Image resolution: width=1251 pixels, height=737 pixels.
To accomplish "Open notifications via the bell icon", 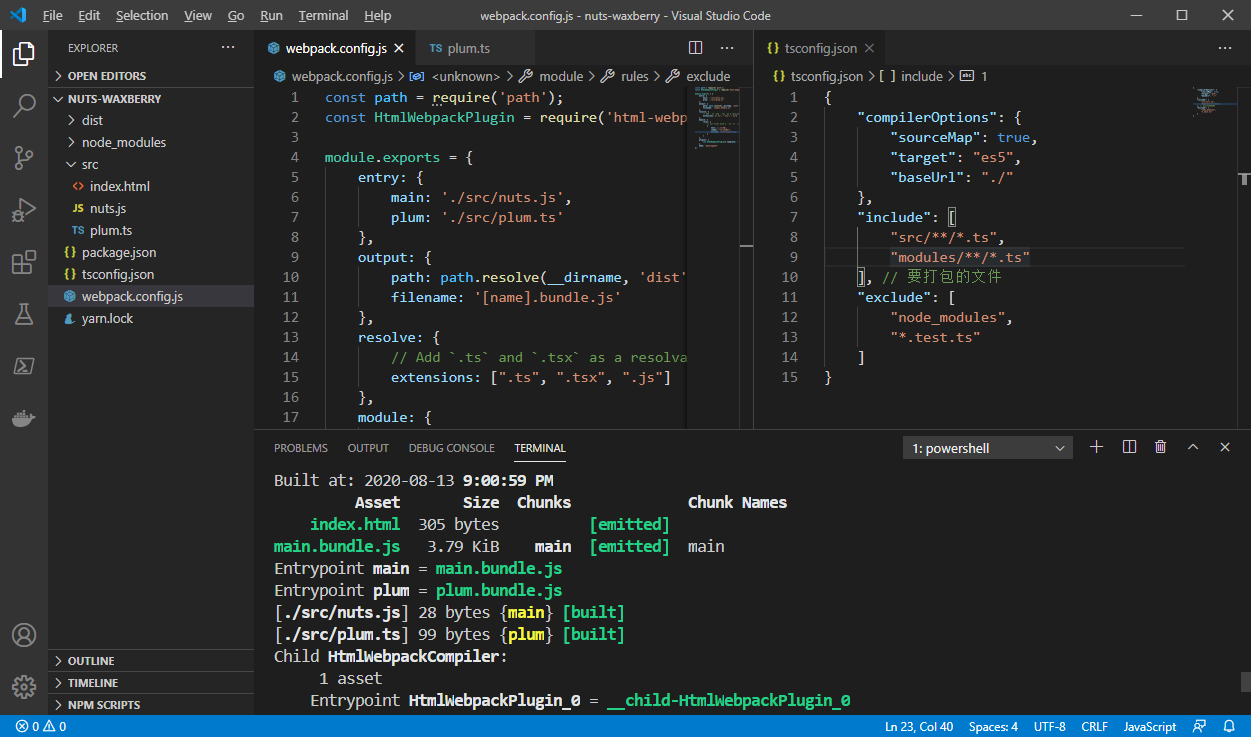I will [x=1229, y=726].
